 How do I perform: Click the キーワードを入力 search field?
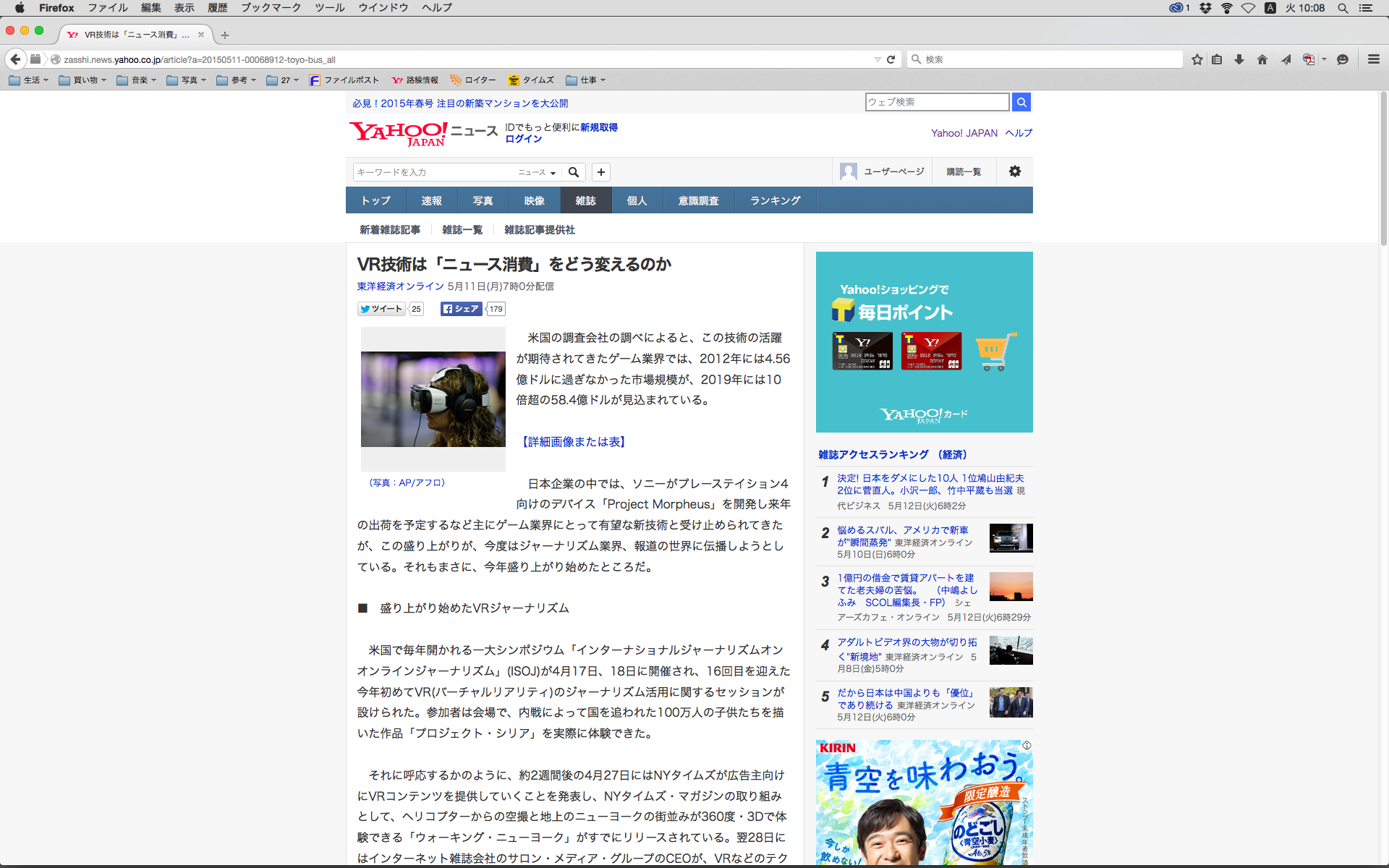pos(434,172)
